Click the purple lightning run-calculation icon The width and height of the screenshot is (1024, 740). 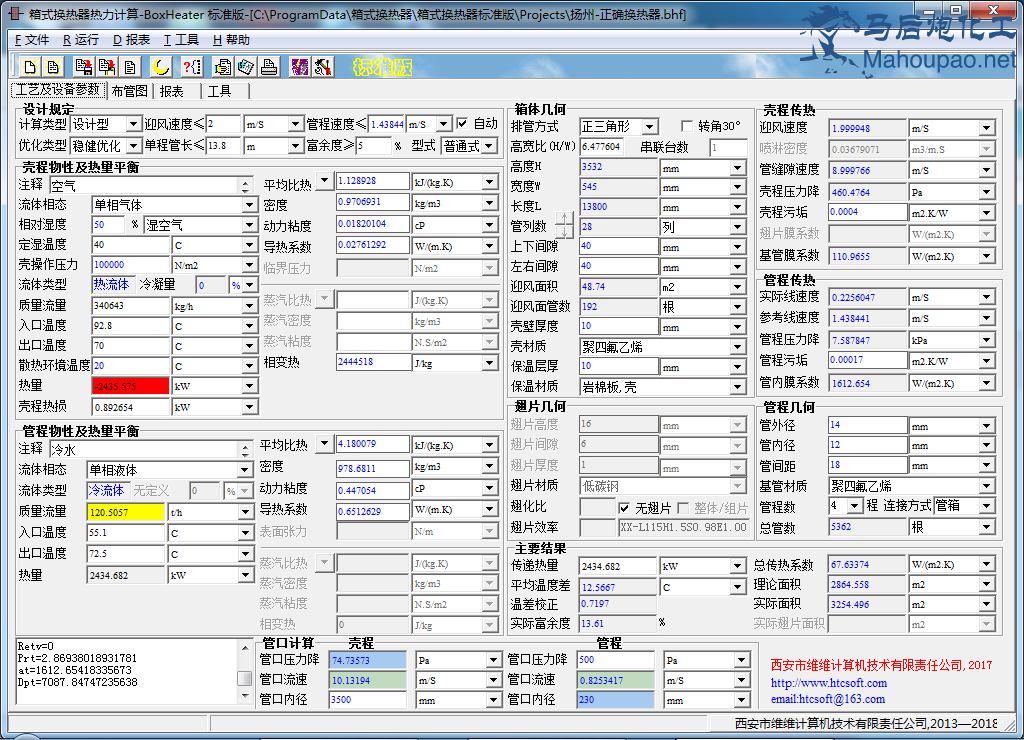click(300, 67)
